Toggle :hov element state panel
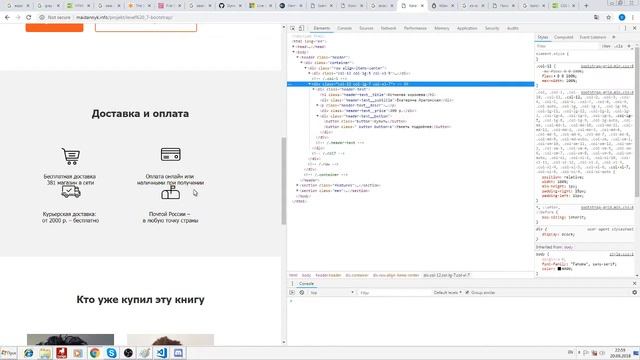This screenshot has width=640, height=360. (x=607, y=46)
